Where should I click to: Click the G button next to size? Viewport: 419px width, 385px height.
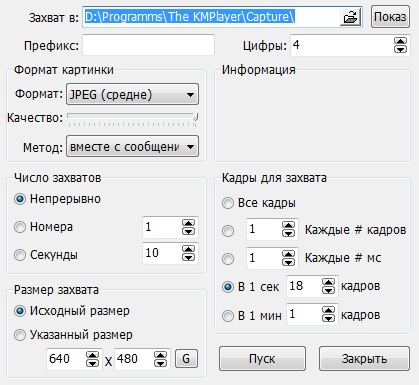(x=186, y=359)
